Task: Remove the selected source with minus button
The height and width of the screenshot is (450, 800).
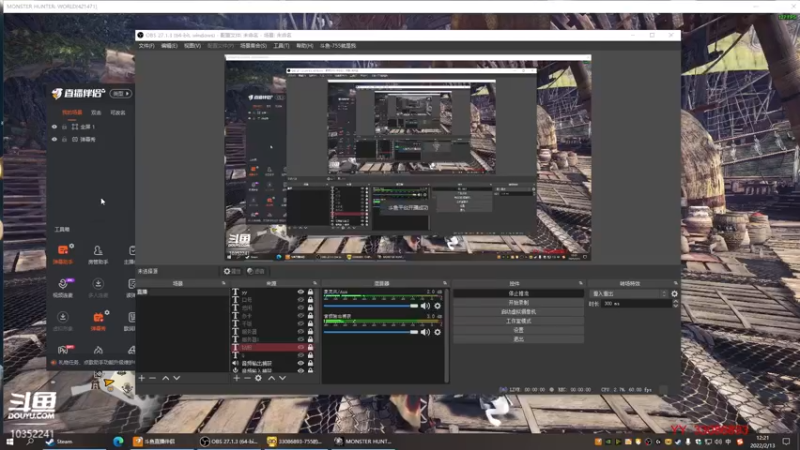Action: tap(247, 378)
